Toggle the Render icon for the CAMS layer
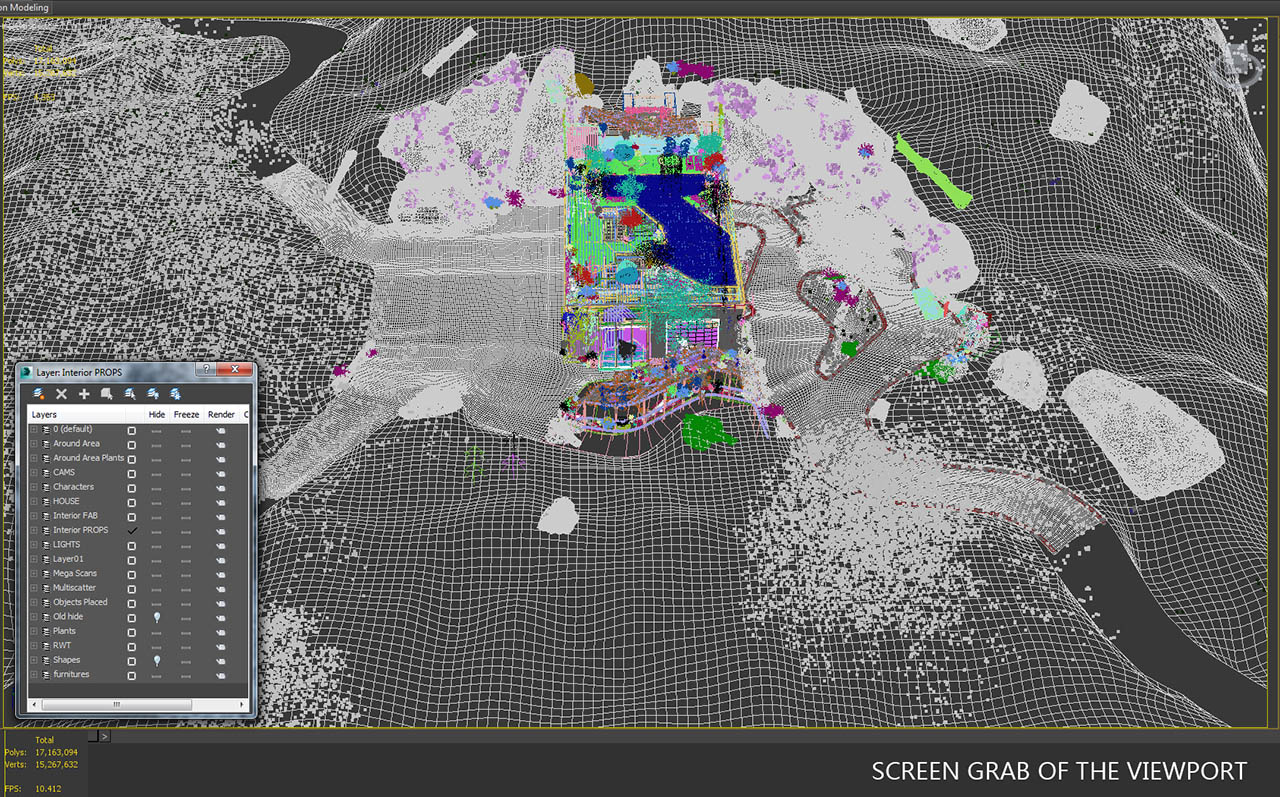This screenshot has height=797, width=1280. pos(220,473)
